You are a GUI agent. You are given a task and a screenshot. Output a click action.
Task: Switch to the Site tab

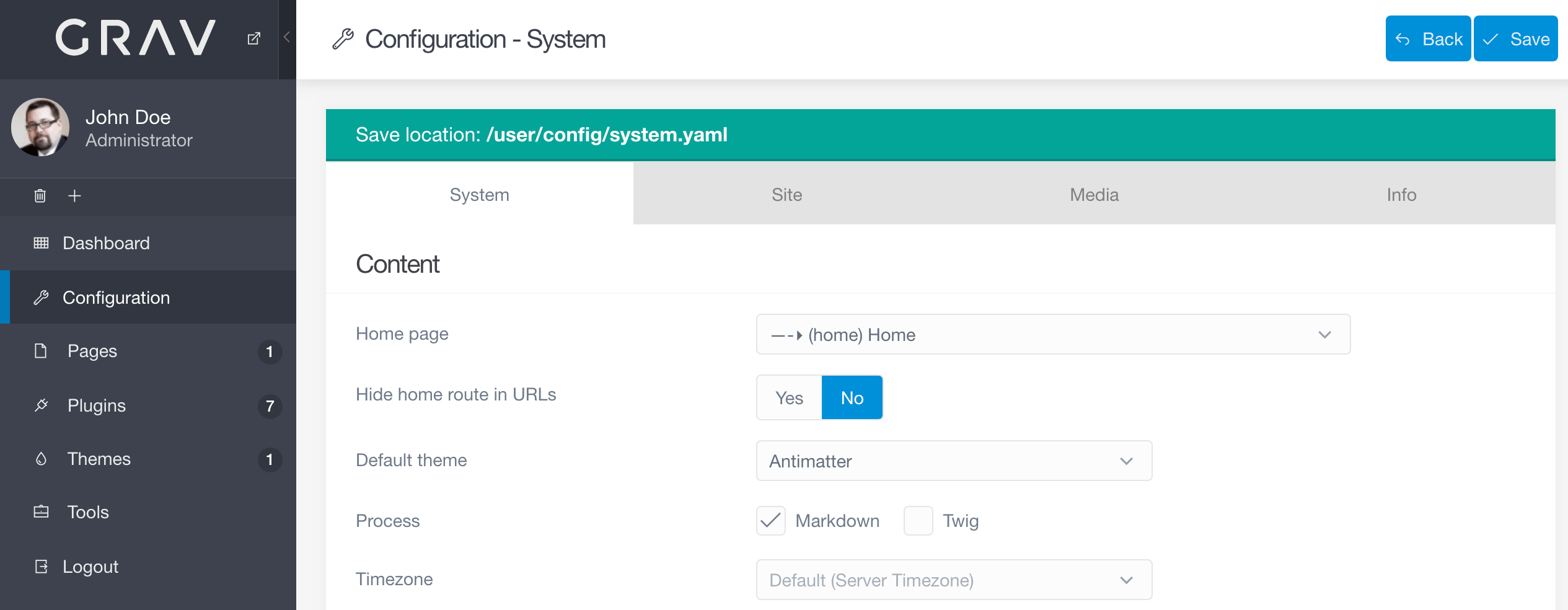point(786,194)
